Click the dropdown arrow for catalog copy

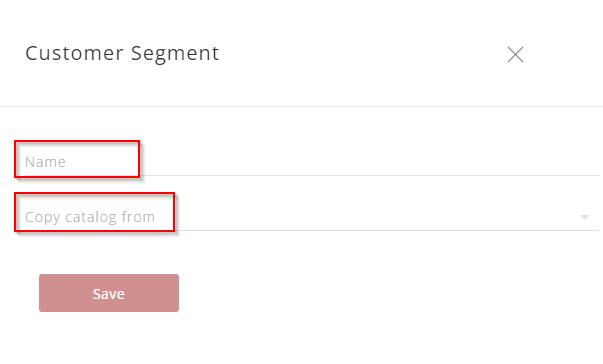tap(585, 218)
